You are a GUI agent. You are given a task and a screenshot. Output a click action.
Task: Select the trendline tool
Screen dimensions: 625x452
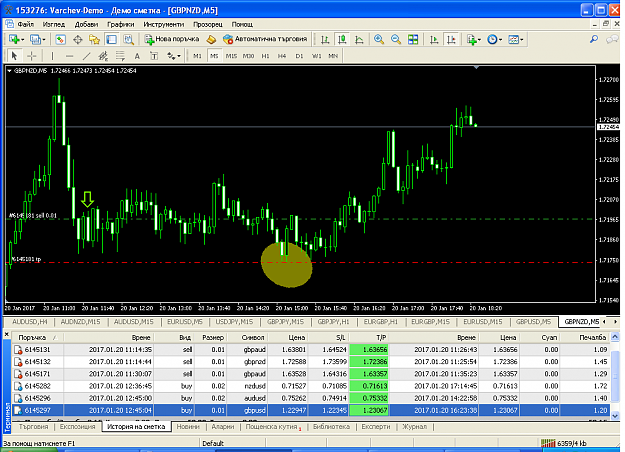point(86,56)
